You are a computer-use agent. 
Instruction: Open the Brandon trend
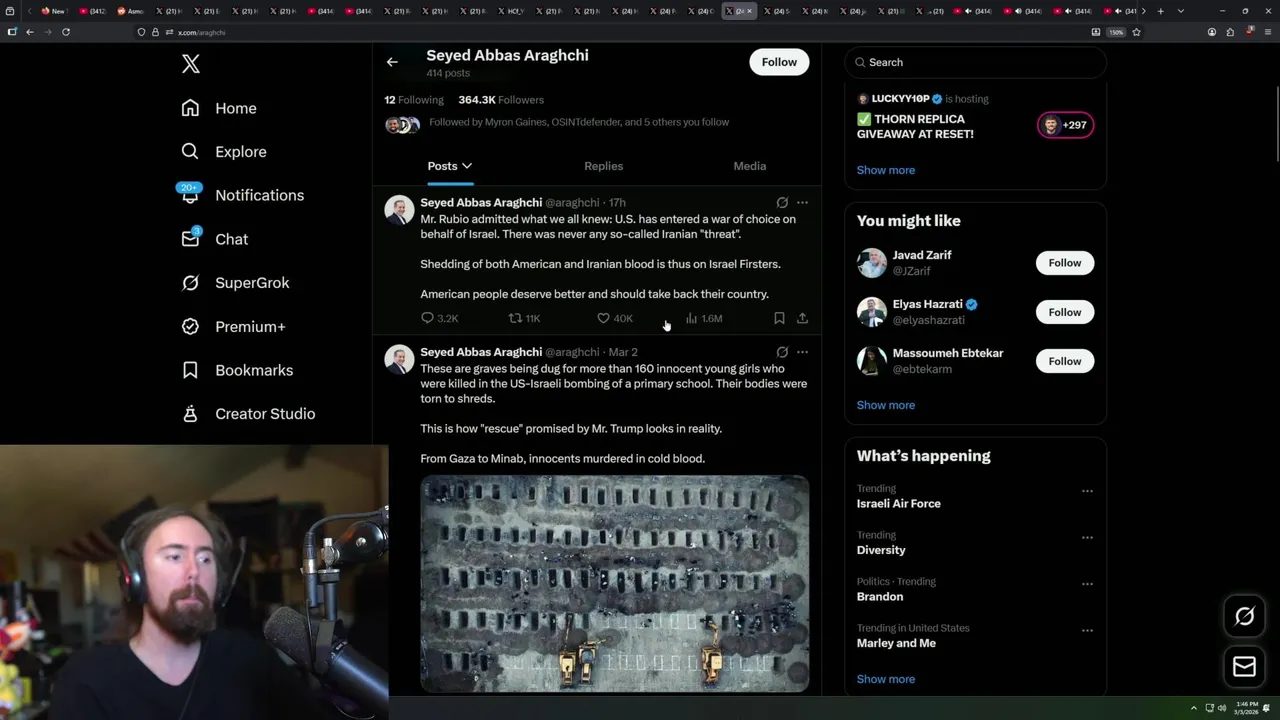(x=879, y=597)
